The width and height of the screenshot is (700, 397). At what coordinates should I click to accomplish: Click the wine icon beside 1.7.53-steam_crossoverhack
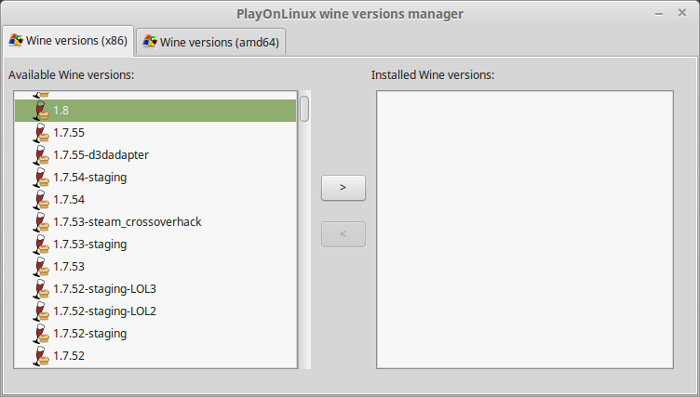pos(41,222)
